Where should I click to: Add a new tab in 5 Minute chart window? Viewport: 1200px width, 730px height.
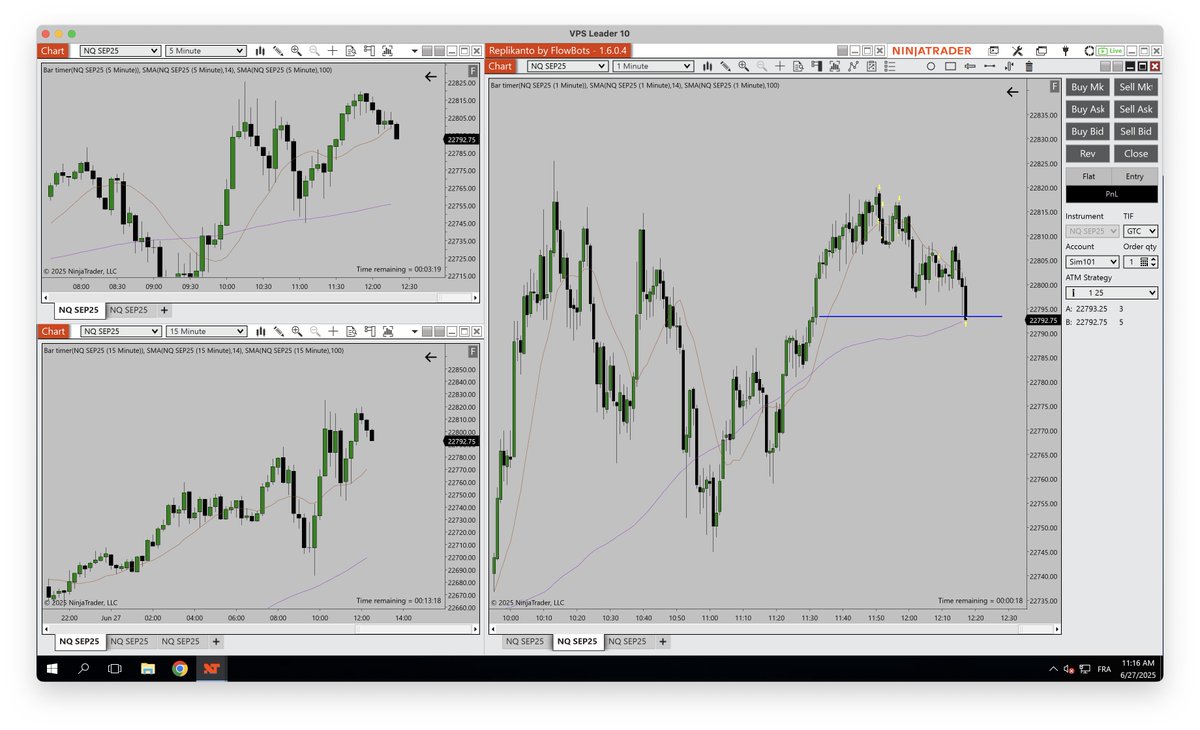pyautogui.click(x=165, y=310)
